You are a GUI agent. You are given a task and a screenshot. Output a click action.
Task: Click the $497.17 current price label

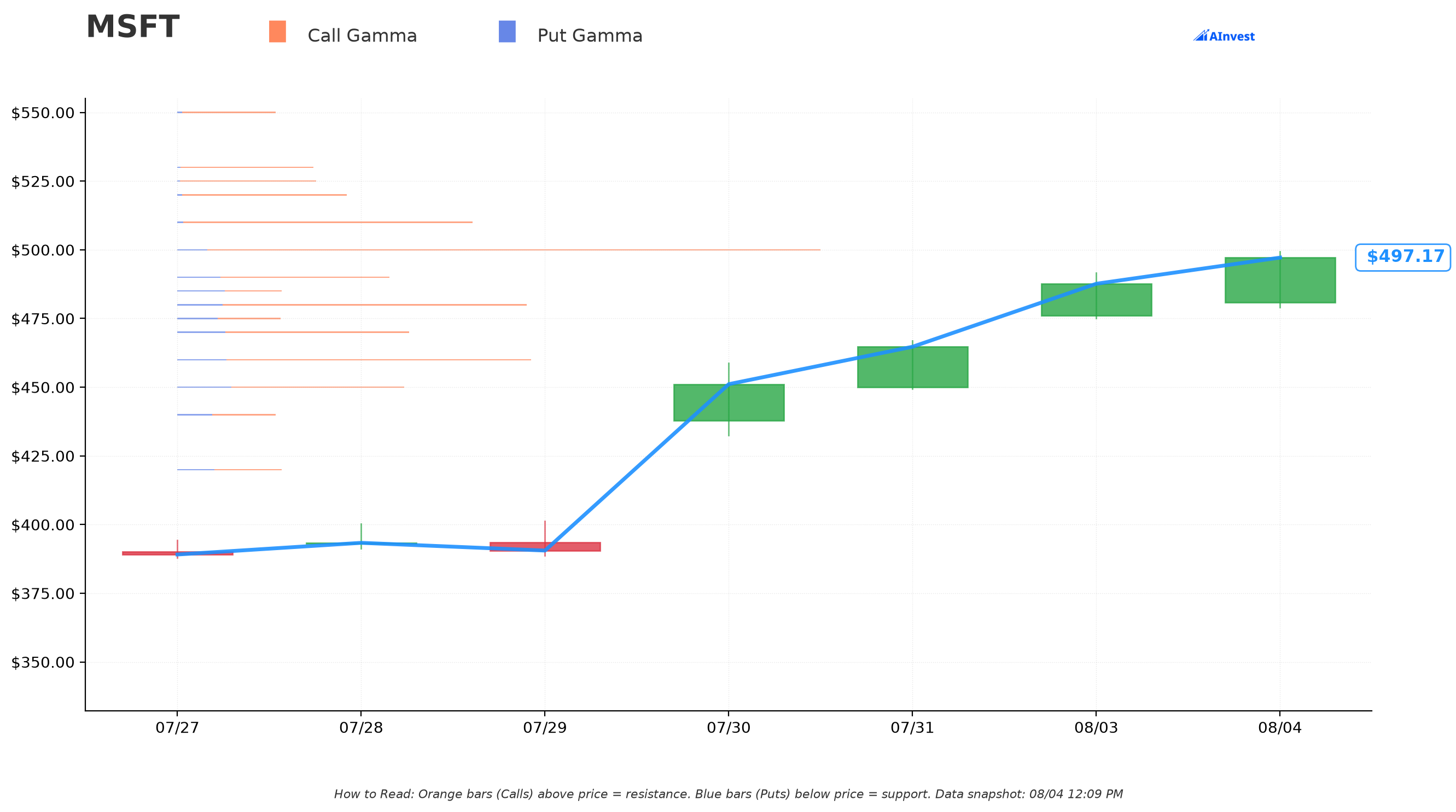[x=1403, y=257]
